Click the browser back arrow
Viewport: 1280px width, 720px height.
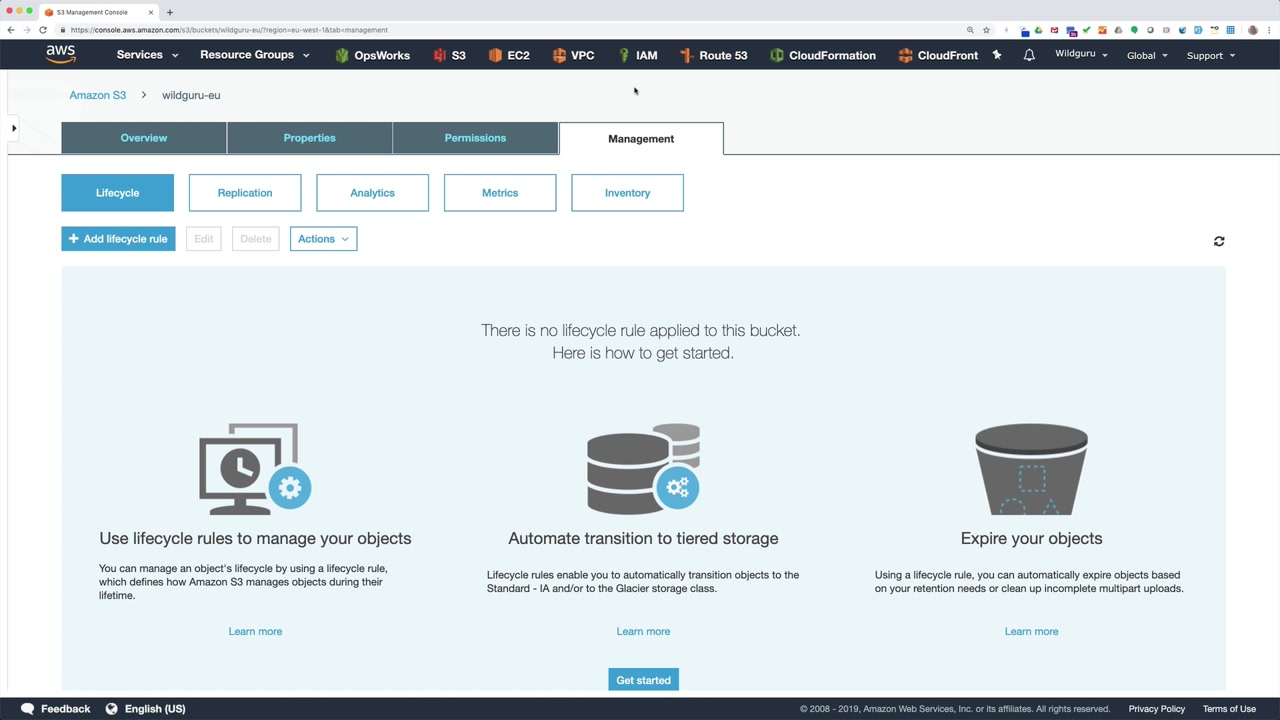point(11,30)
